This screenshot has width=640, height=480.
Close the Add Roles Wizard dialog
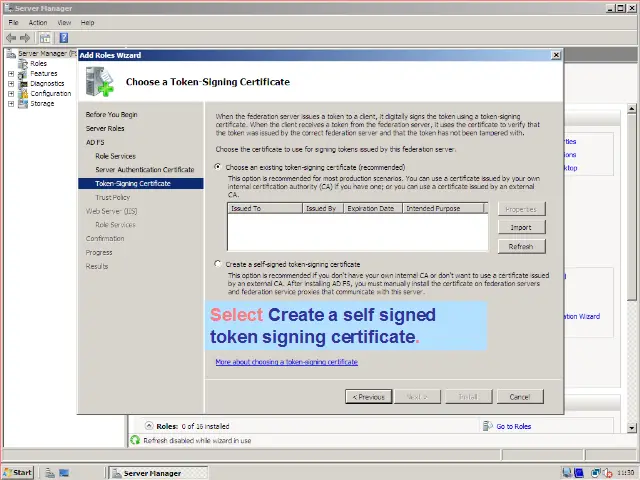556,55
